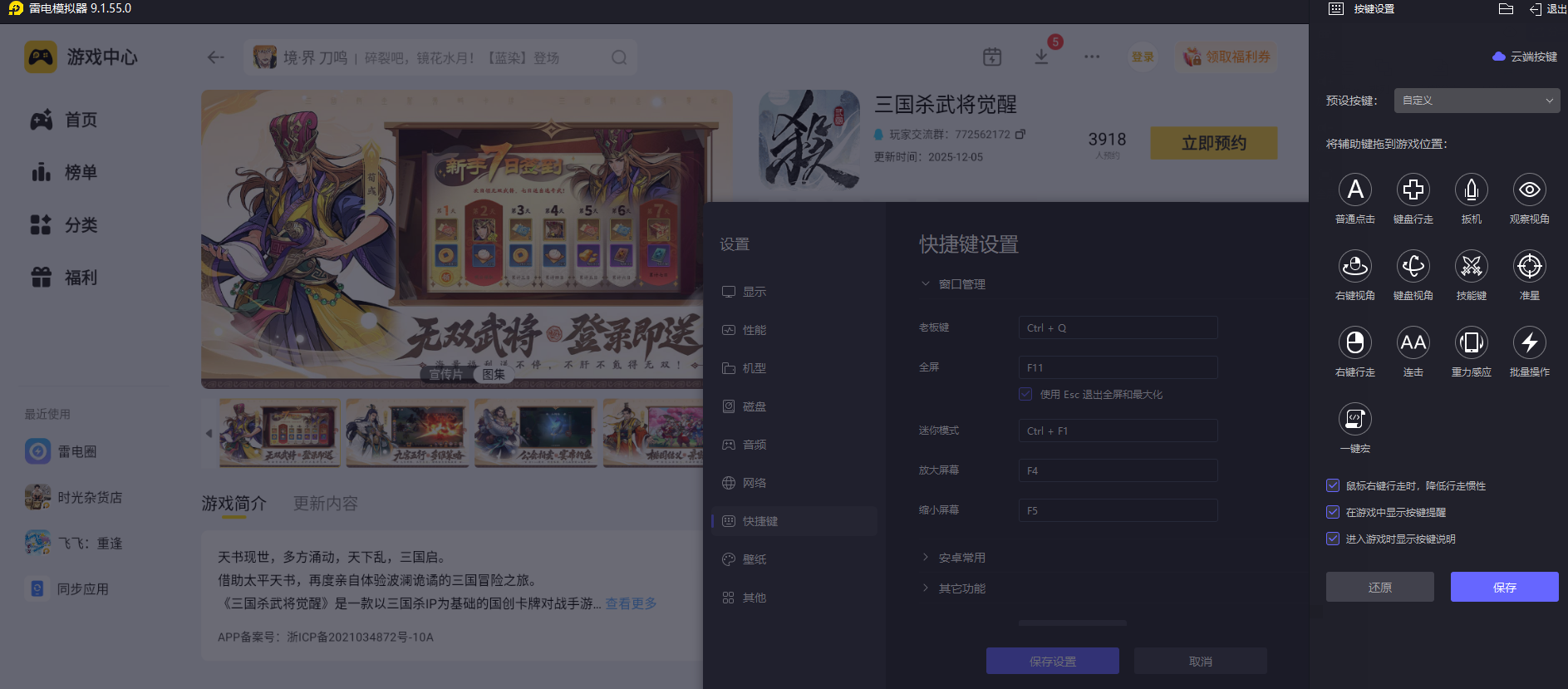This screenshot has height=689, width=1568.
Task: Open the 云端按键 cloud keymap
Action: click(x=1525, y=57)
